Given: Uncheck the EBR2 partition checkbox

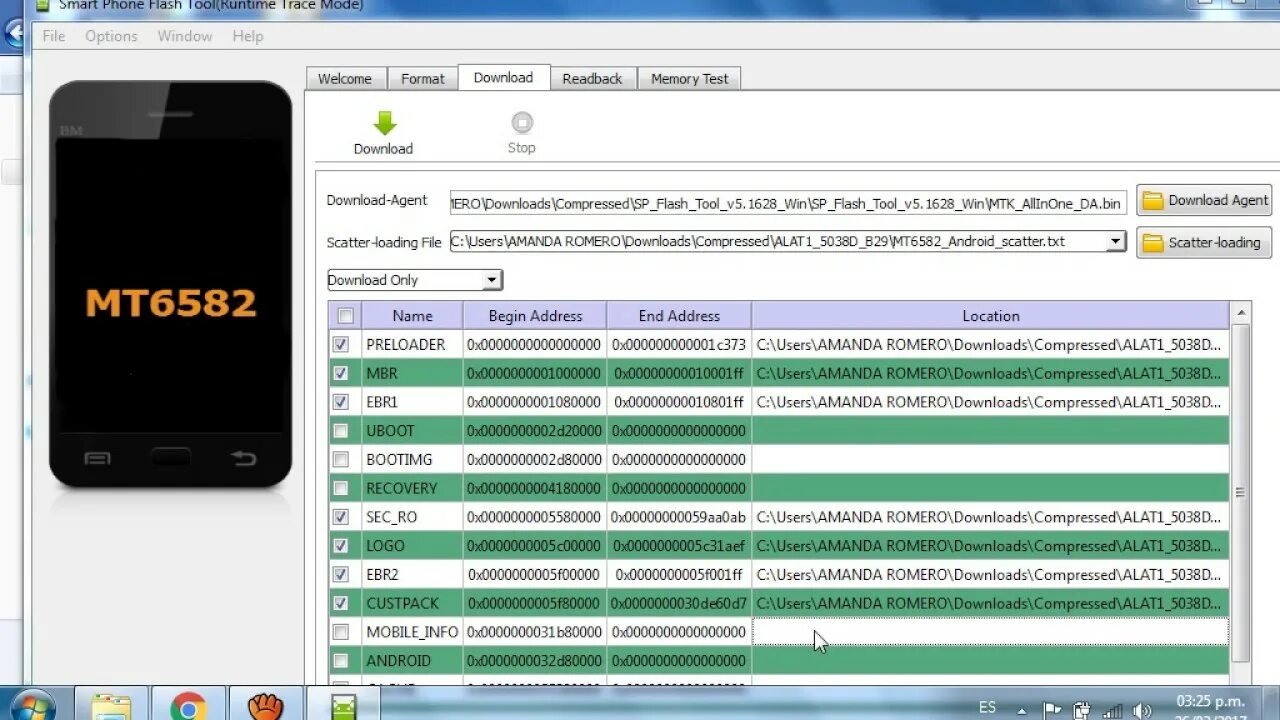Looking at the screenshot, I should [341, 575].
